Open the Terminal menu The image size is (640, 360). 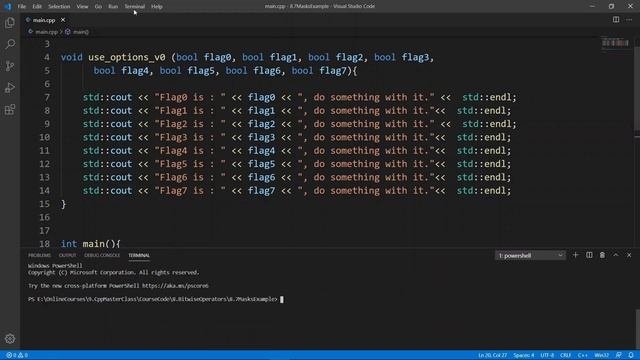pyautogui.click(x=135, y=7)
